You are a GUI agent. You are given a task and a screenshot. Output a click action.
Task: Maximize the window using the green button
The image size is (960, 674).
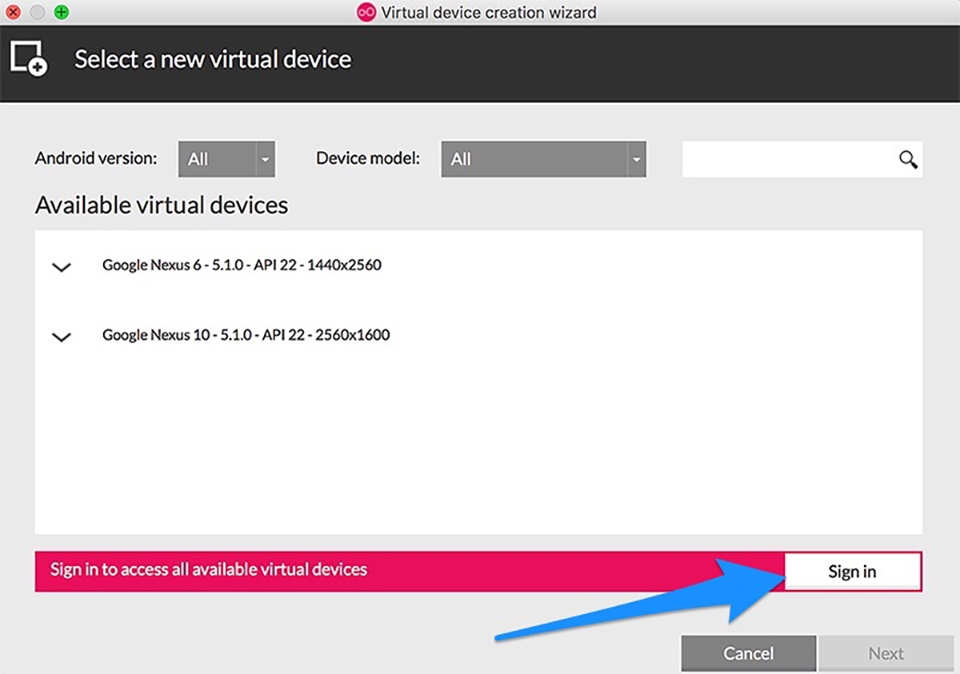click(x=61, y=13)
